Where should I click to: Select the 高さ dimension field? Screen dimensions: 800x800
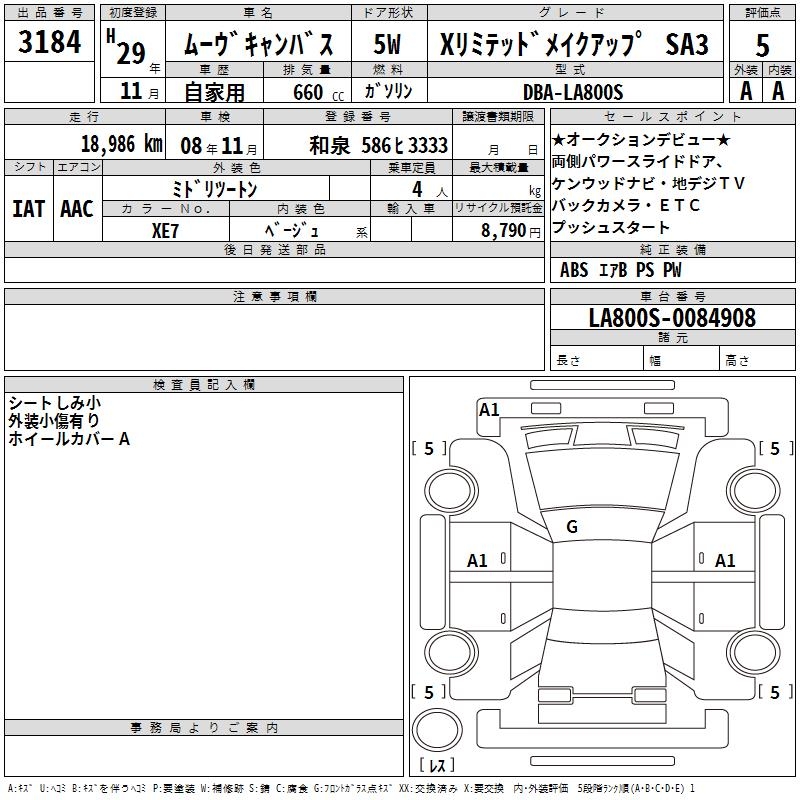pyautogui.click(x=758, y=359)
